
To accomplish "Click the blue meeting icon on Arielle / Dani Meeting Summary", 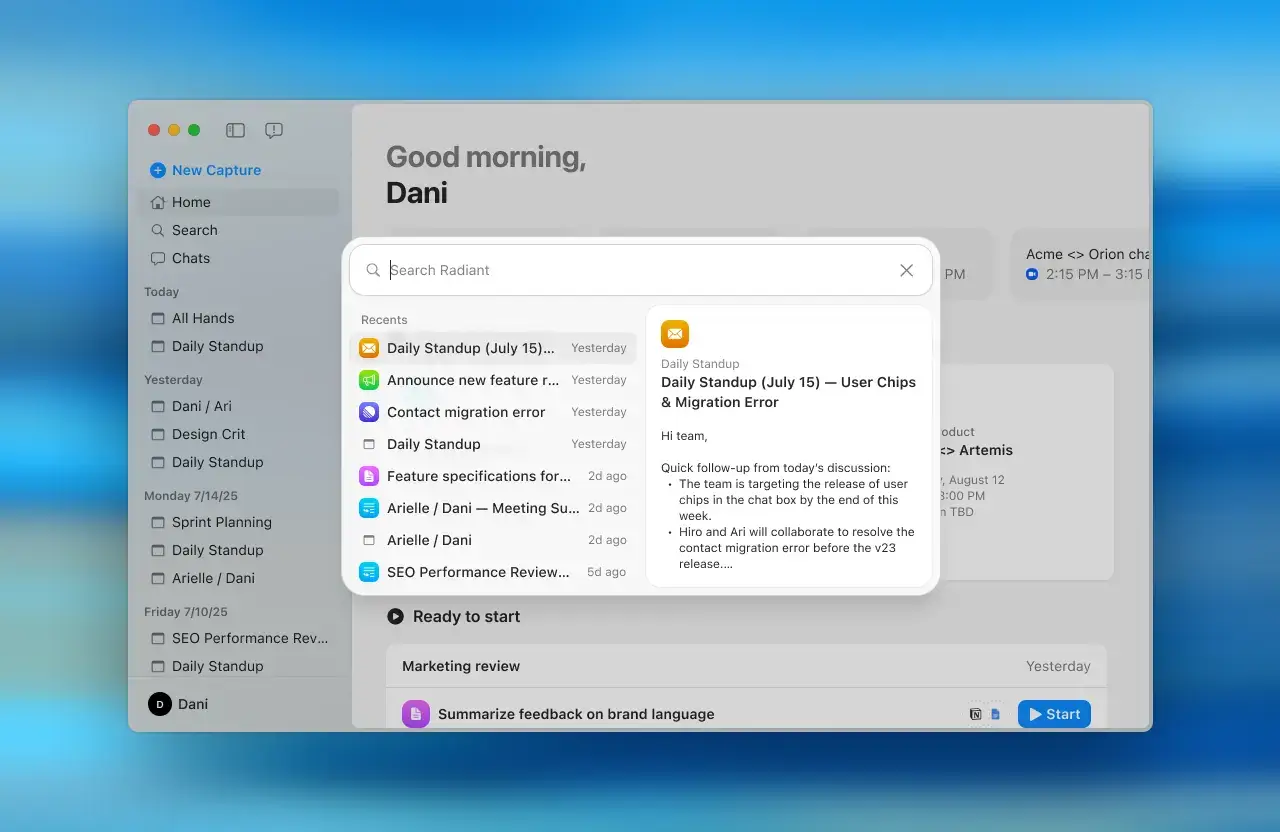I will coord(368,508).
